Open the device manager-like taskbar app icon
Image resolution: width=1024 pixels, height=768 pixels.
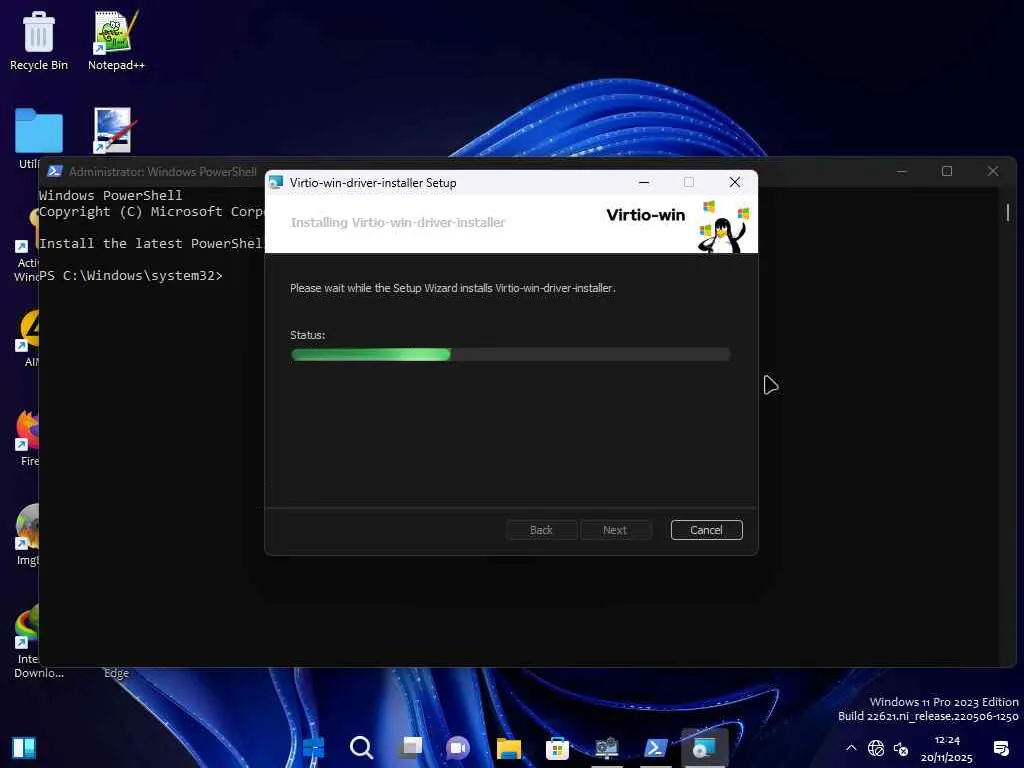click(606, 747)
